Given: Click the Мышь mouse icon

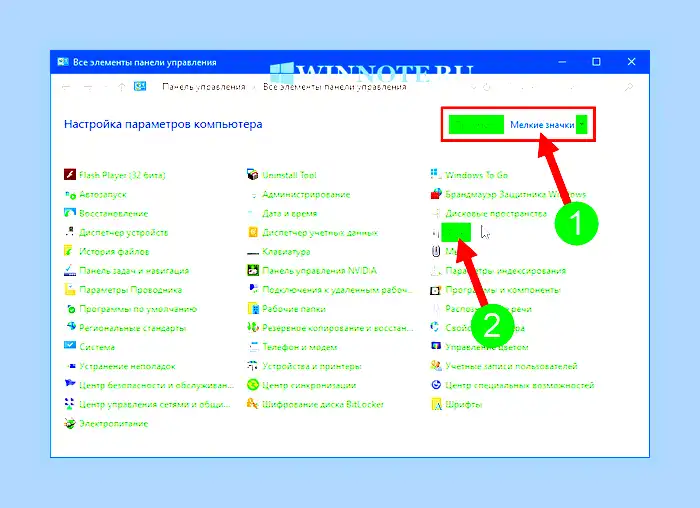Looking at the screenshot, I should pos(436,251).
